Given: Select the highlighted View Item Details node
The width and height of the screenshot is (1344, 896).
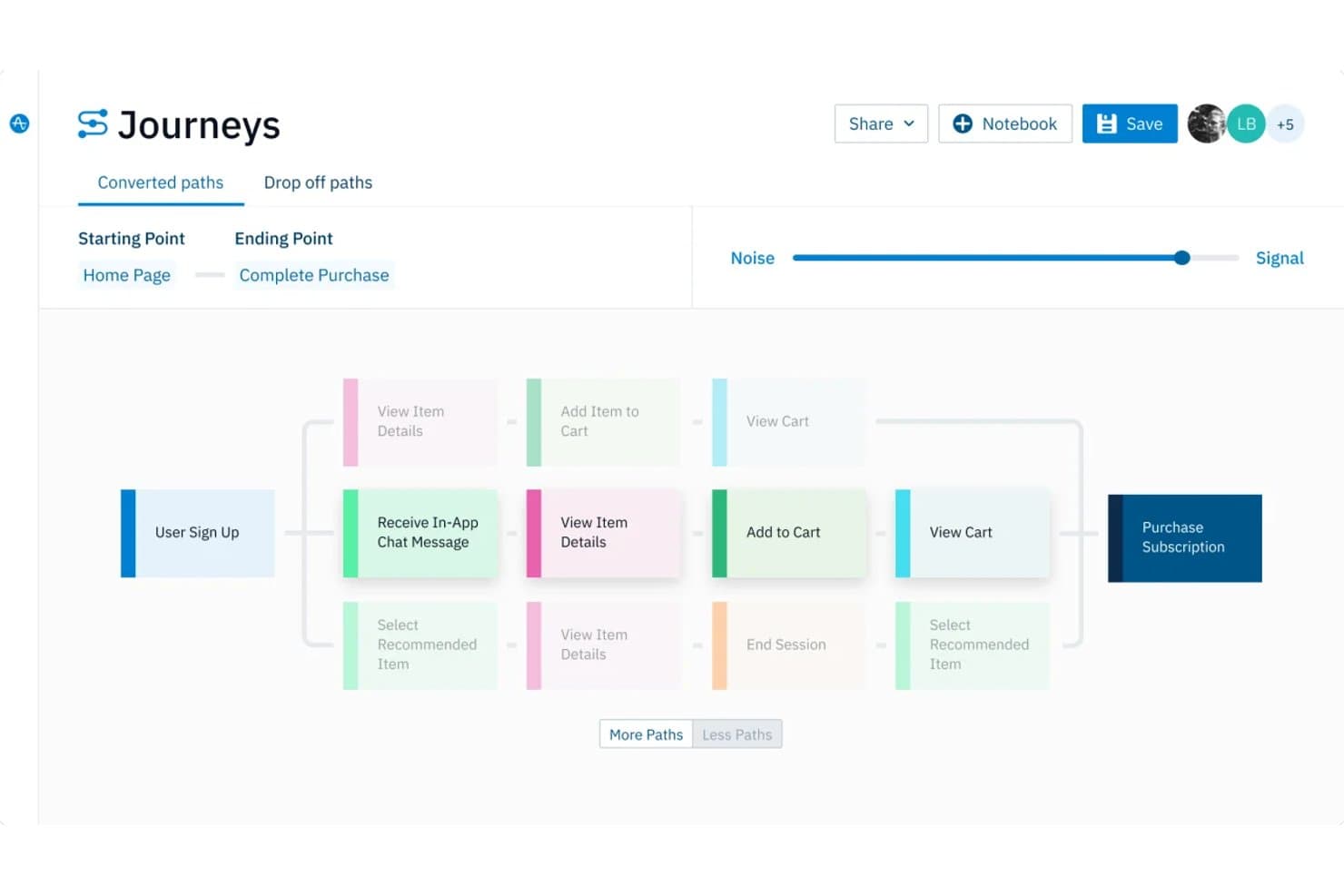Looking at the screenshot, I should coord(604,533).
